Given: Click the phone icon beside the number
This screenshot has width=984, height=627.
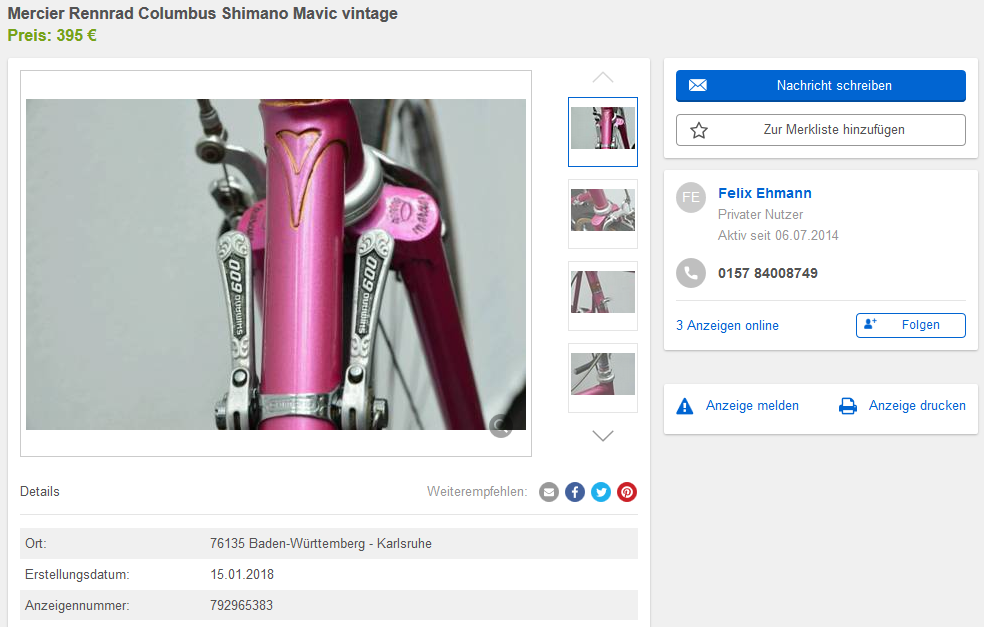Looking at the screenshot, I should (691, 273).
